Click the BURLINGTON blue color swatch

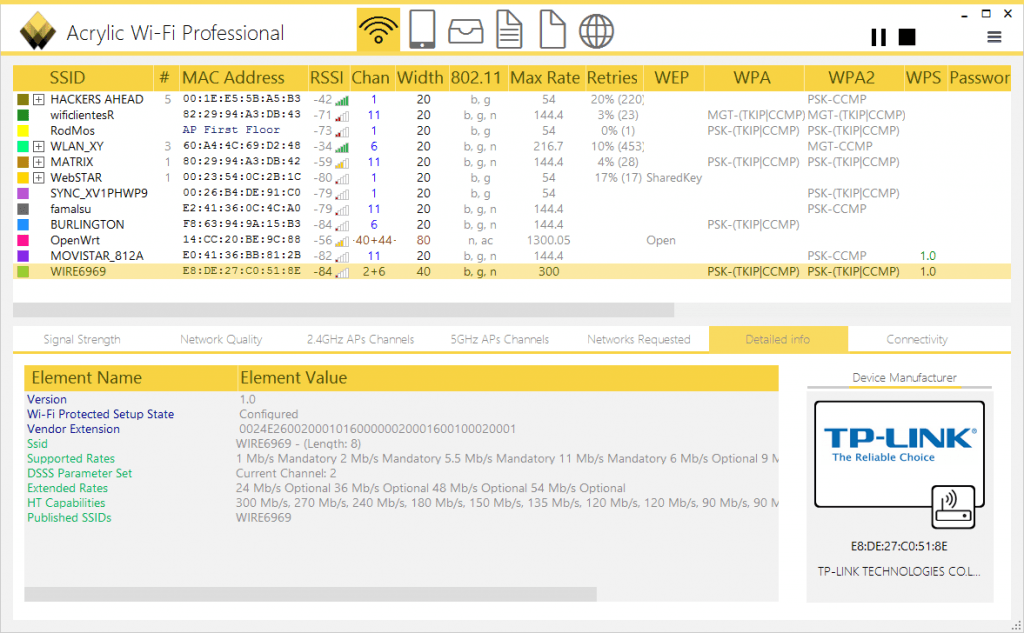pyautogui.click(x=23, y=225)
